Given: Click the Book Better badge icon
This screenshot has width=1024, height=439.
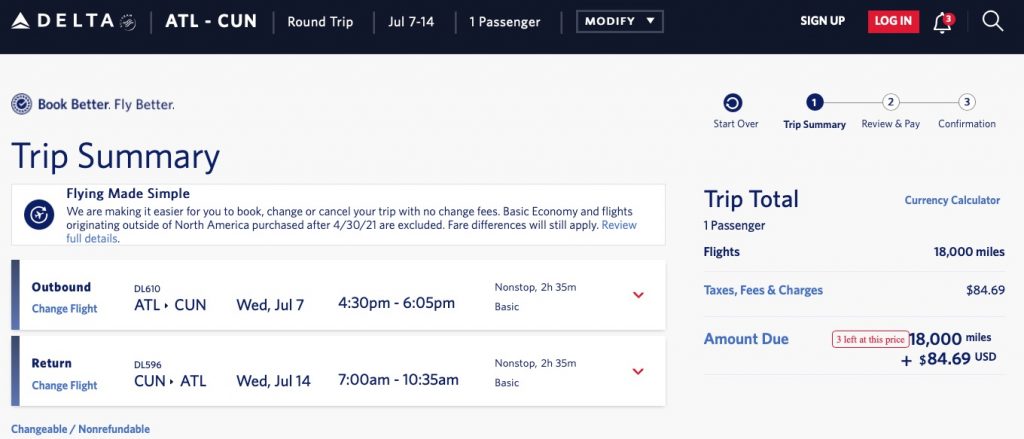Looking at the screenshot, I should [x=21, y=104].
